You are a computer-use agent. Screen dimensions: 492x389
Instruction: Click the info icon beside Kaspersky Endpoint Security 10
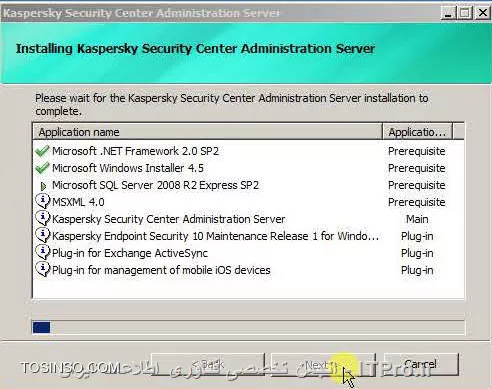[43, 235]
